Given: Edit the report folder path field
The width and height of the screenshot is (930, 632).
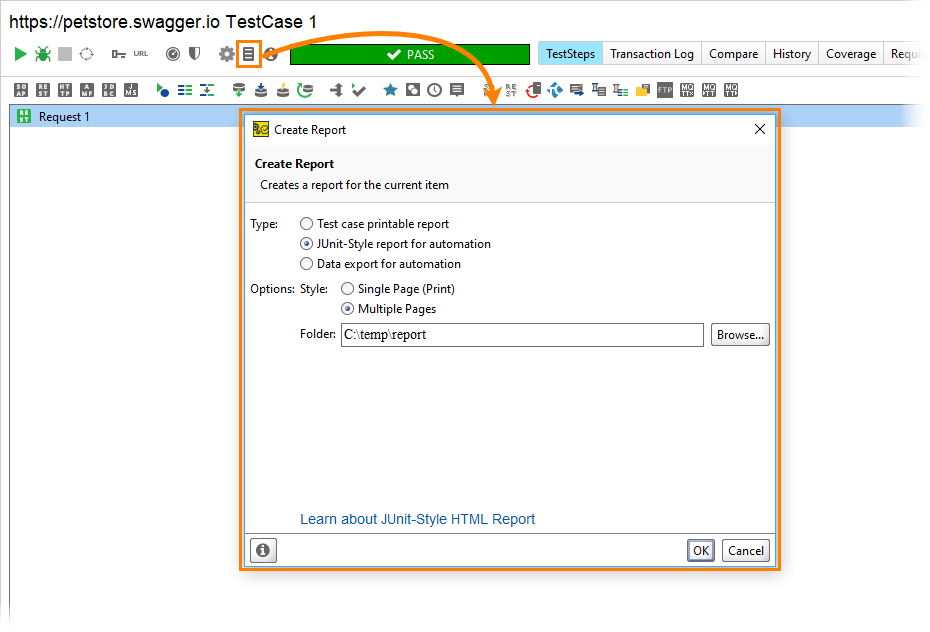Looking at the screenshot, I should (520, 334).
